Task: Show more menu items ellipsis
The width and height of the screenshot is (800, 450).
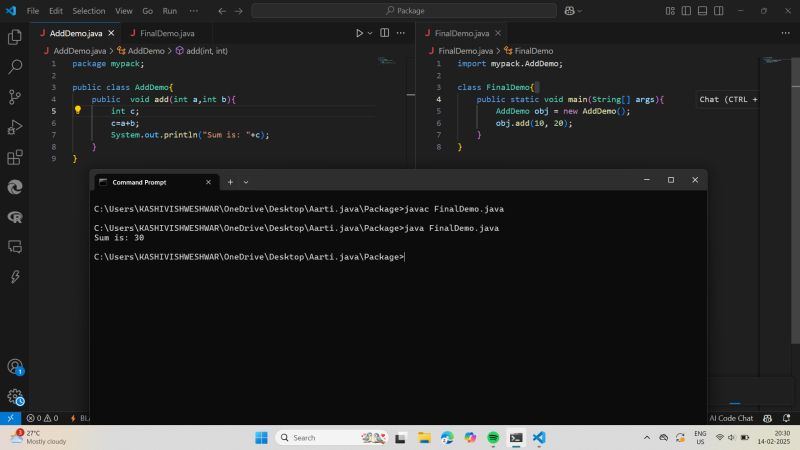Action: click(193, 11)
